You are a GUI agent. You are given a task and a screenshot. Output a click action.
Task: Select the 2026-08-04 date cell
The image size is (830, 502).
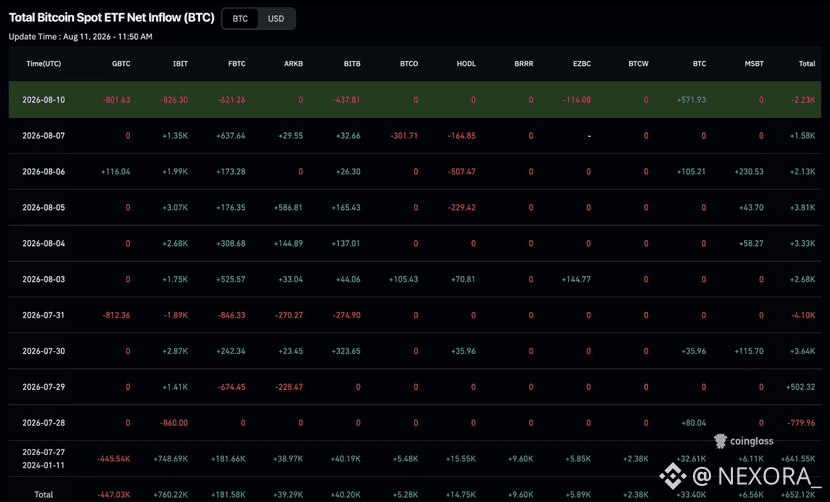(x=43, y=244)
